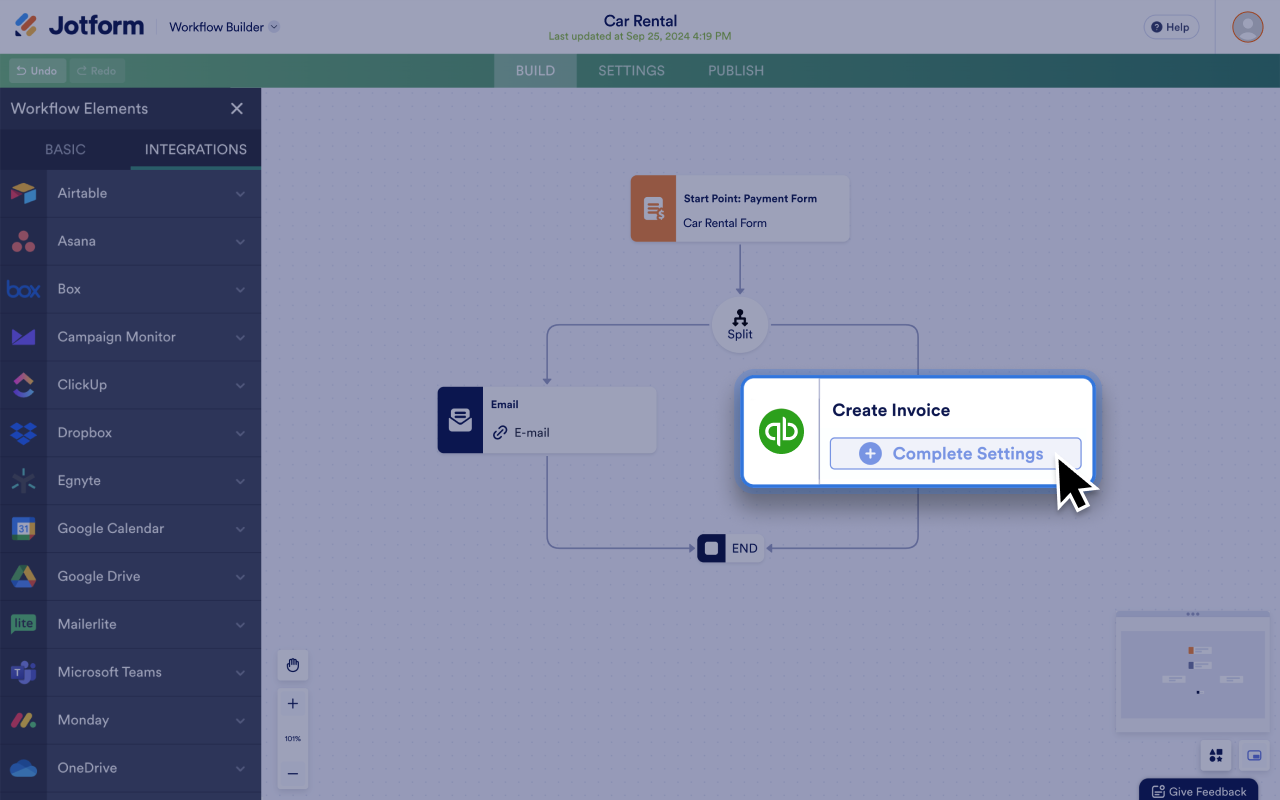The height and width of the screenshot is (800, 1280).
Task: Click the minimap preview thumbnail
Action: (x=1192, y=674)
